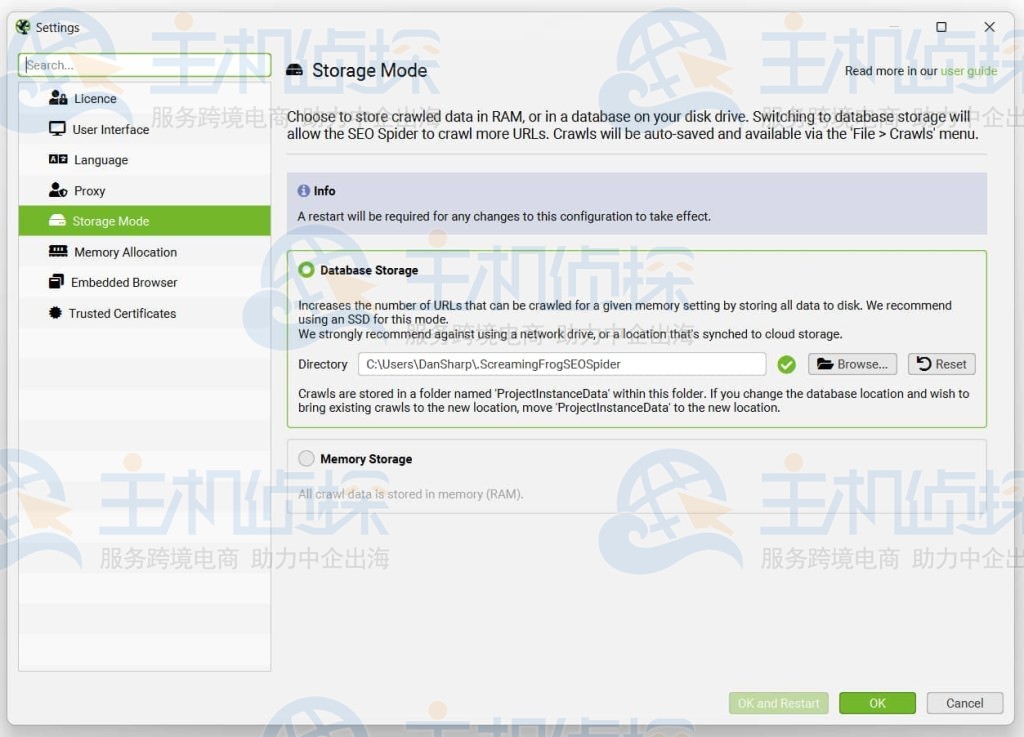Click the Language sidebar icon

coord(58,159)
